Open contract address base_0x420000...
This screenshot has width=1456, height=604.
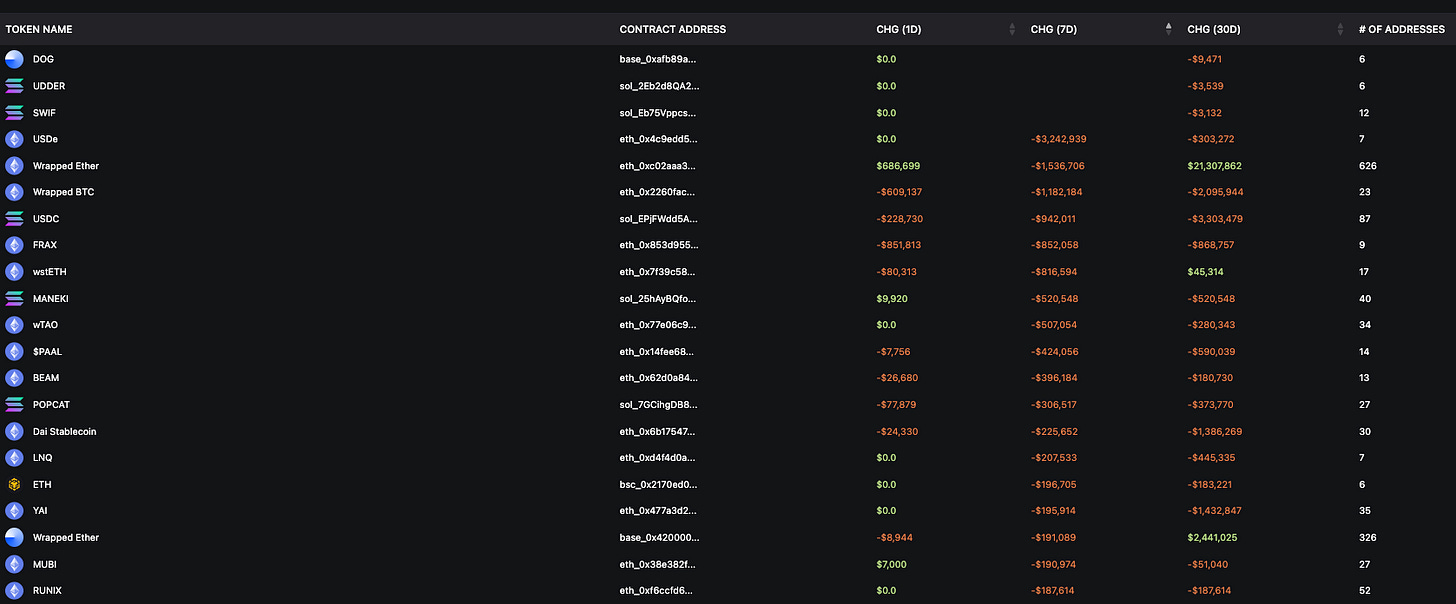tap(660, 538)
